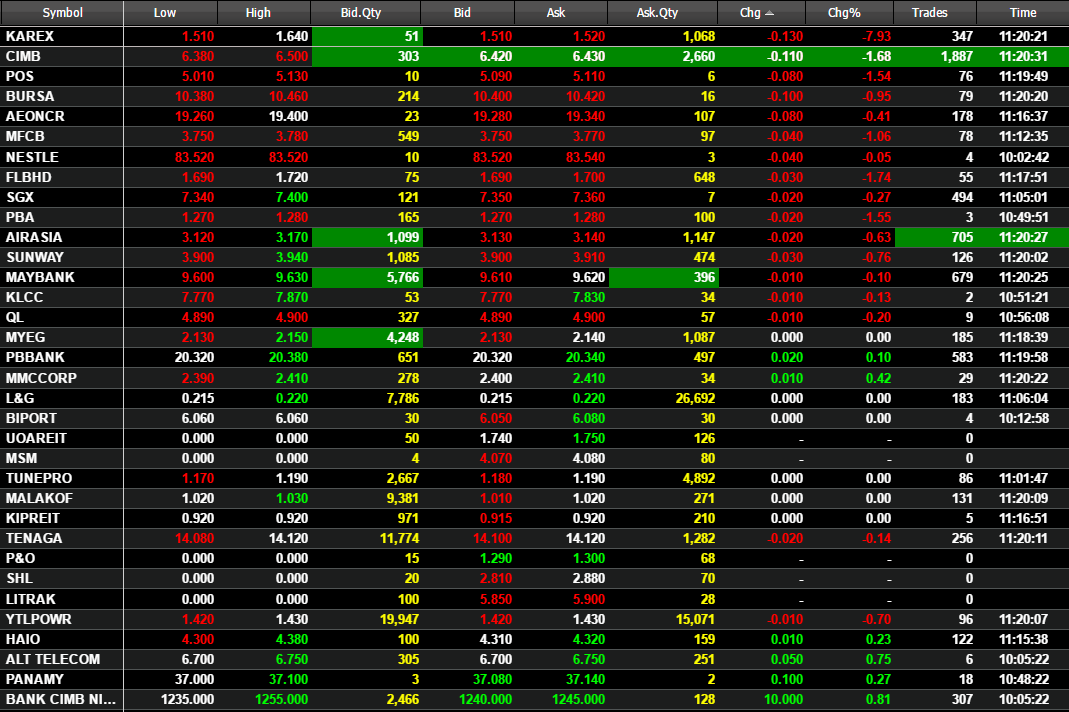Select the PBBANK symbol
This screenshot has width=1069, height=712.
[x=35, y=357]
